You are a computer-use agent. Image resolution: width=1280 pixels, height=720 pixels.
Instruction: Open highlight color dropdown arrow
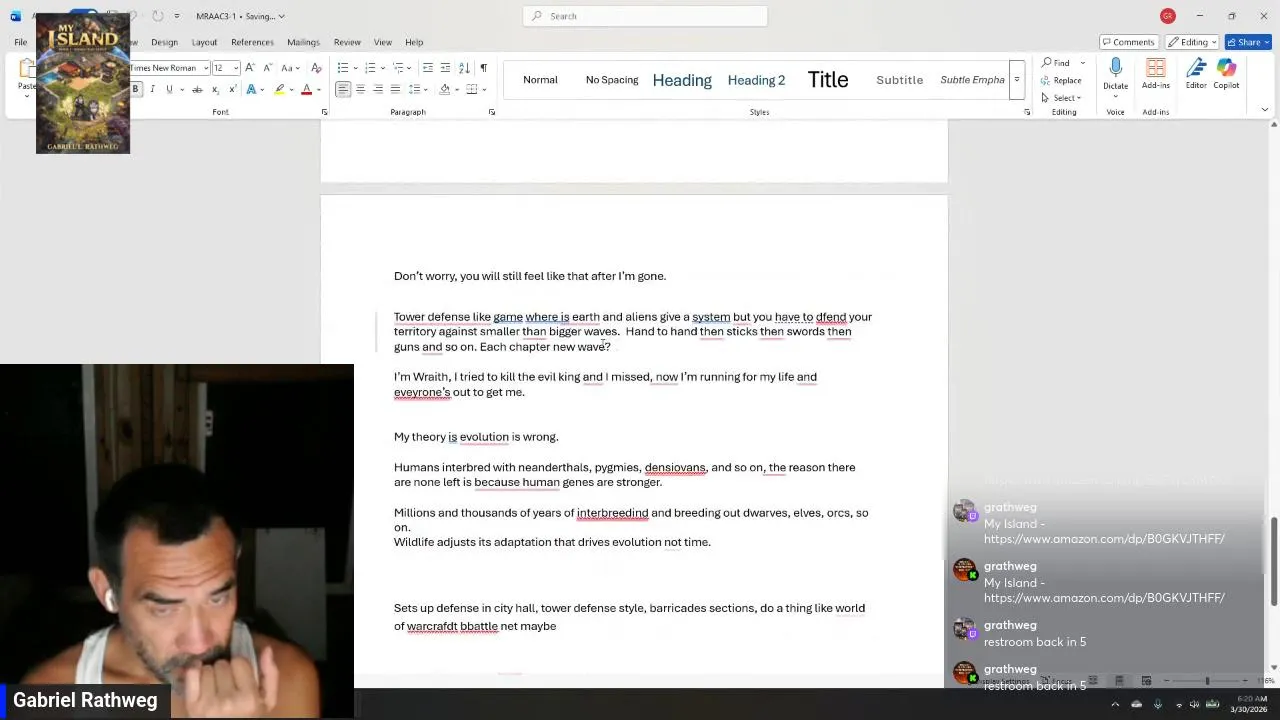tap(292, 89)
